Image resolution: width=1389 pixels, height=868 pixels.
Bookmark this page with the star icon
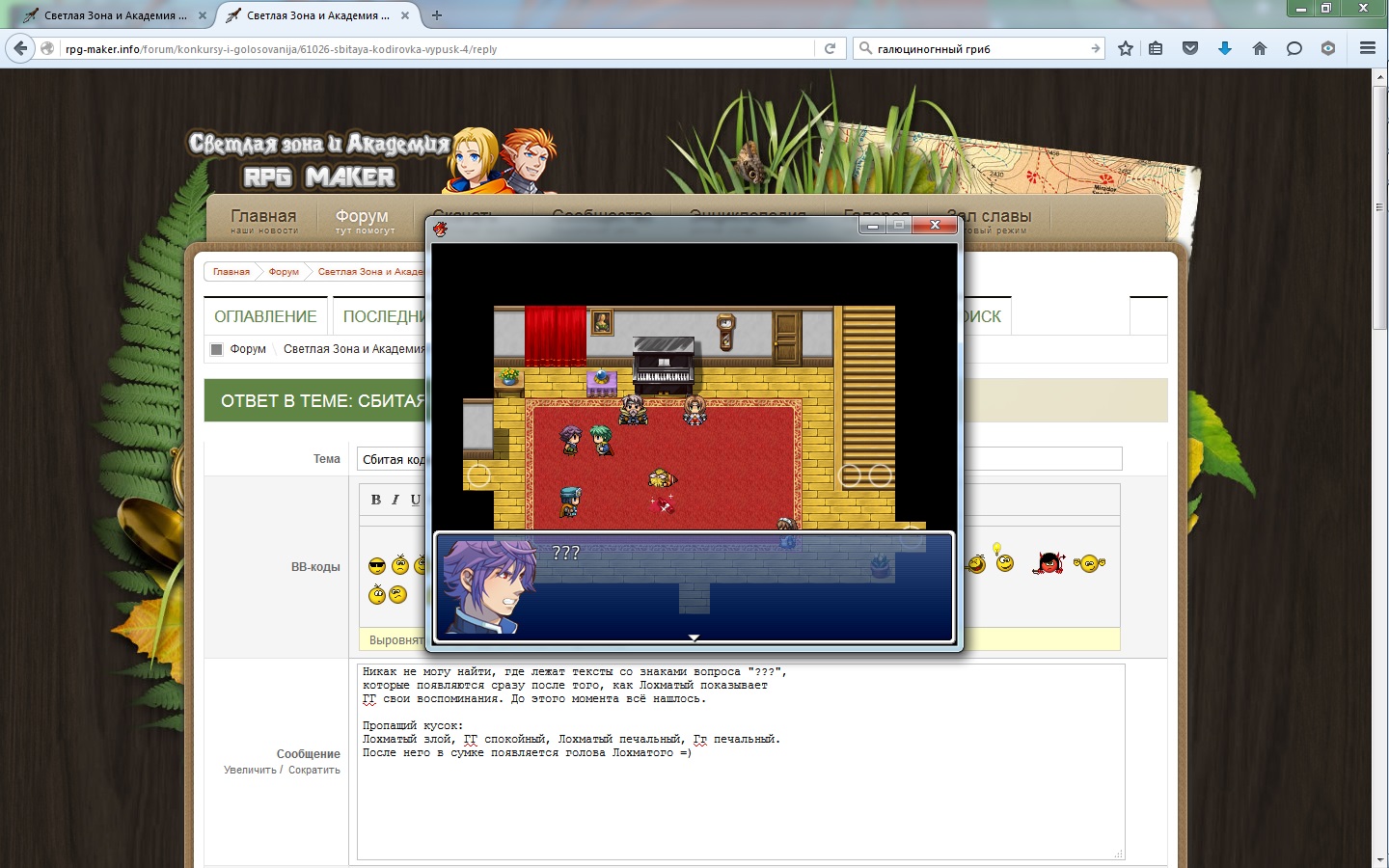pos(1126,48)
